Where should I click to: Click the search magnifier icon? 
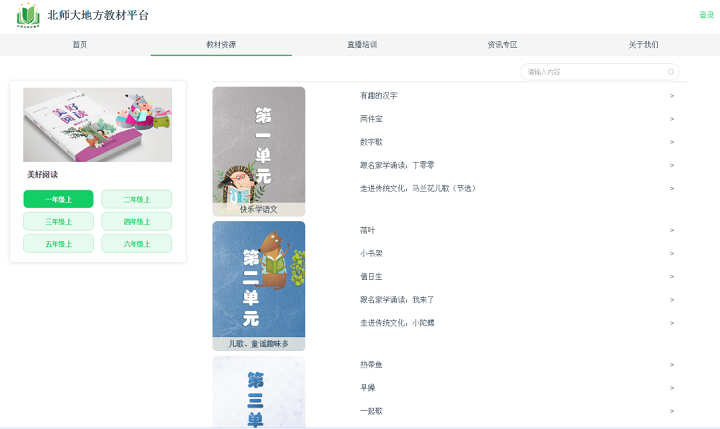pyautogui.click(x=671, y=72)
